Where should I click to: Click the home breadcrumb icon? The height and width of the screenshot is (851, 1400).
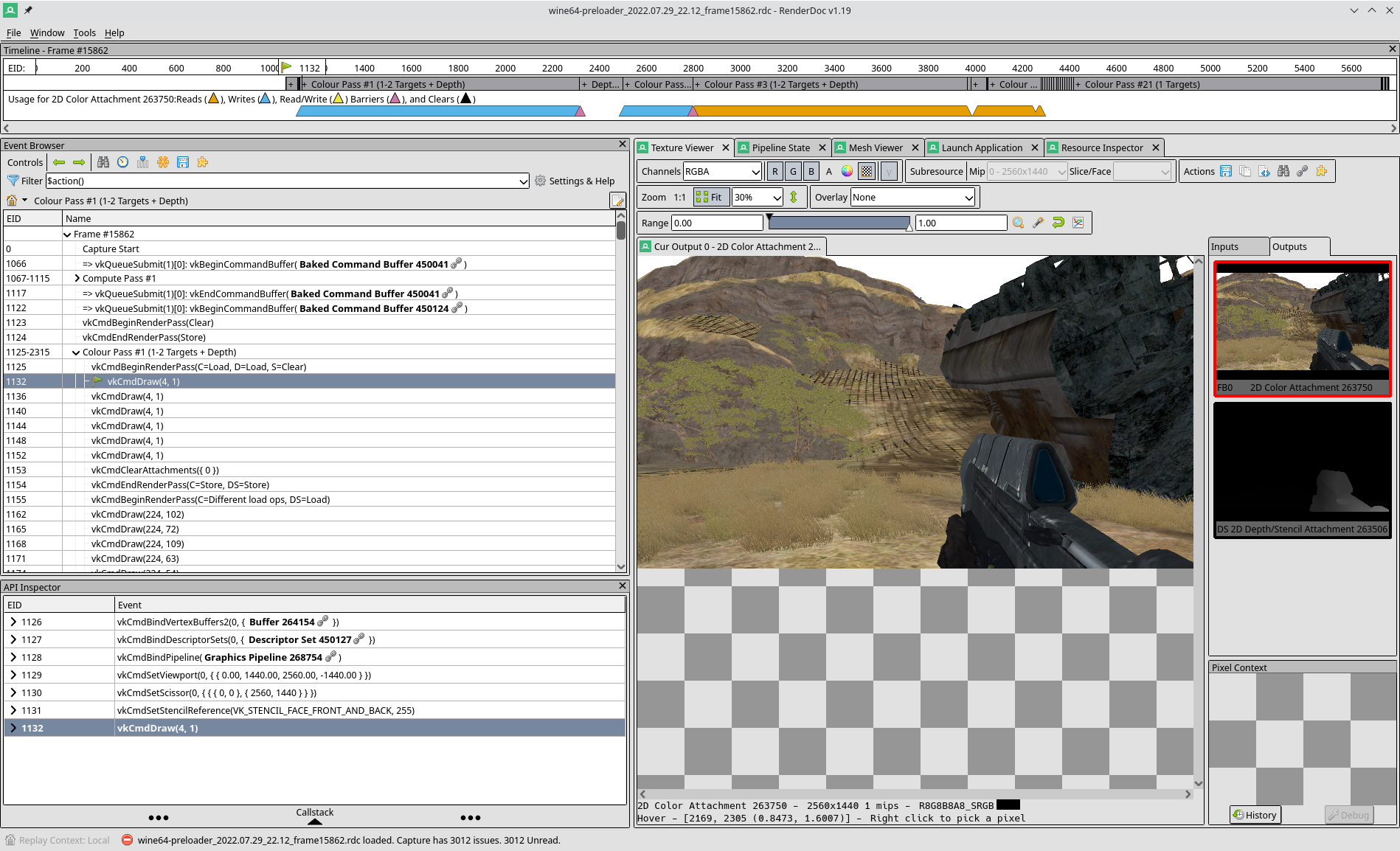[x=12, y=201]
